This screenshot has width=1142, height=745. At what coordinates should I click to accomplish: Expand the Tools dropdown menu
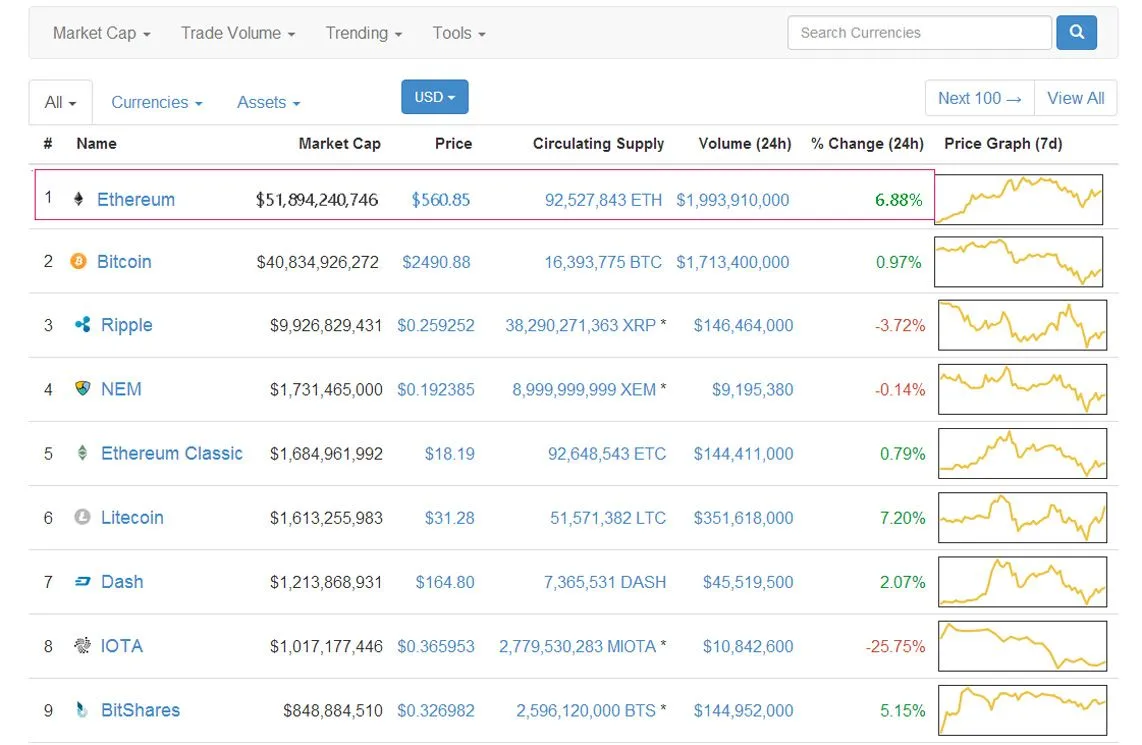[459, 33]
